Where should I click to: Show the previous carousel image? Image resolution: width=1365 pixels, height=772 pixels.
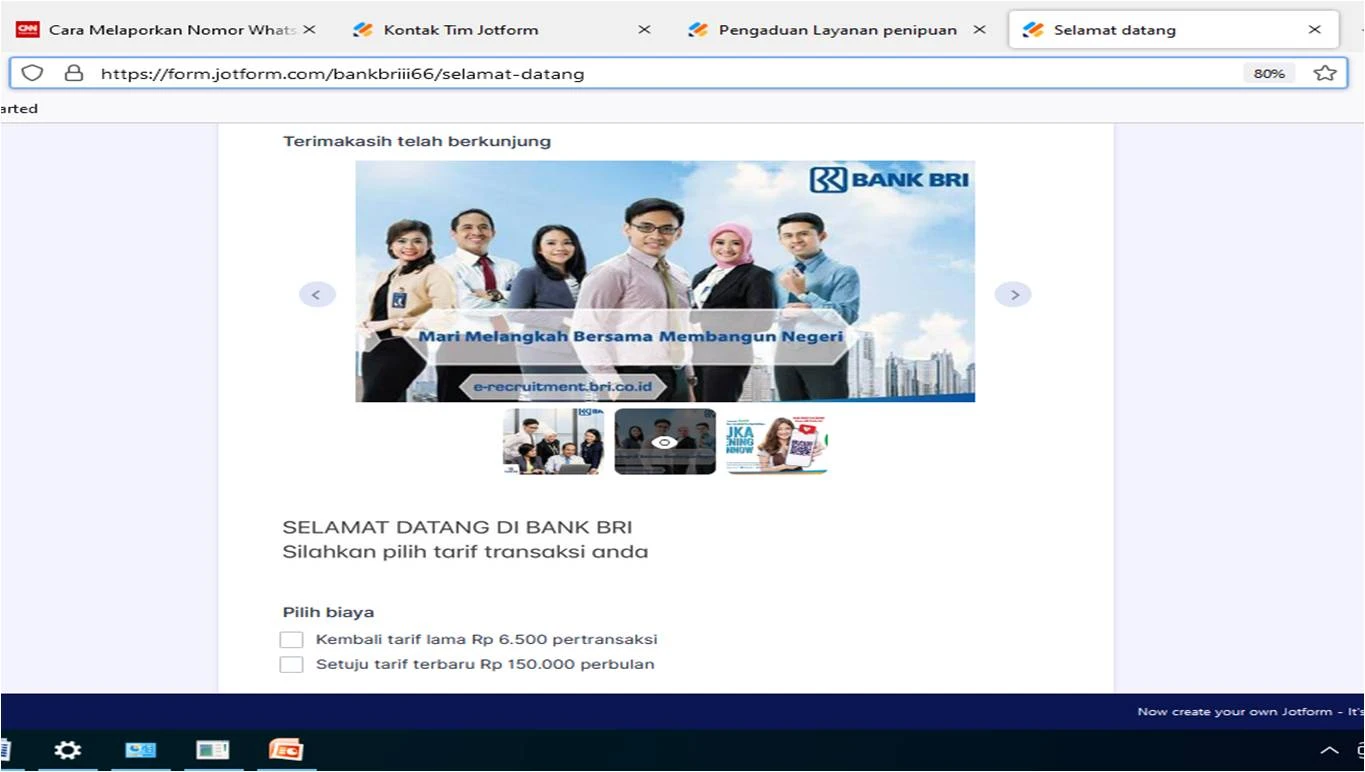coord(316,294)
